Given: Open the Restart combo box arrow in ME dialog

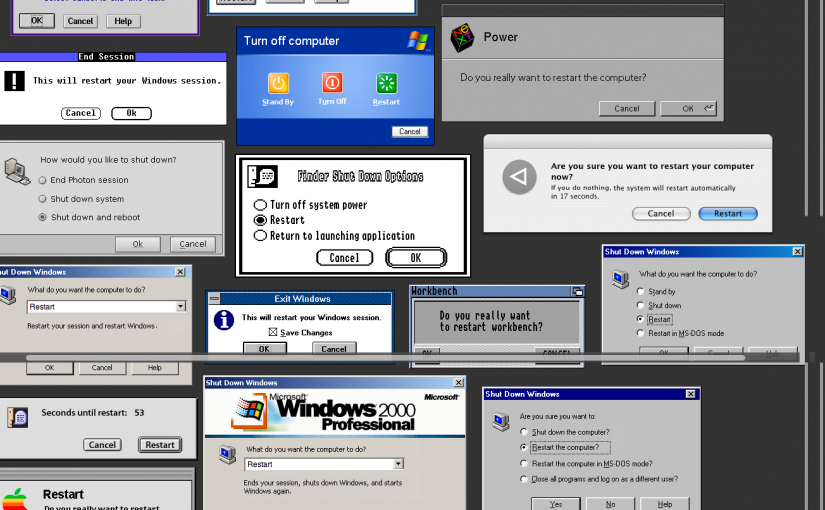Looking at the screenshot, I should click(180, 306).
